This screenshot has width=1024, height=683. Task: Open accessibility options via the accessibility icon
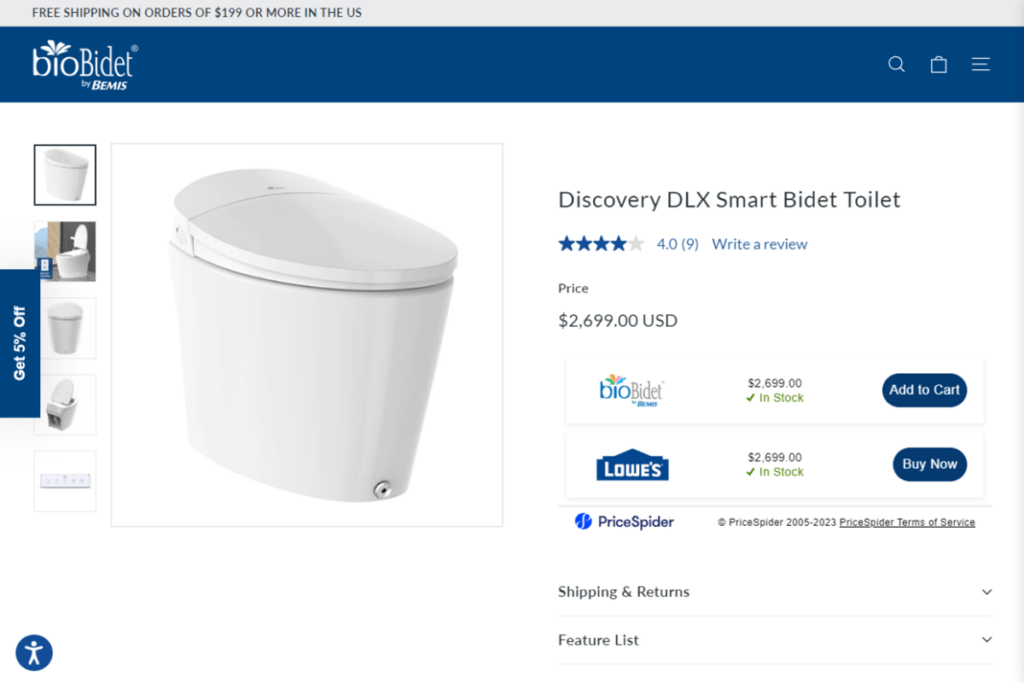pyautogui.click(x=33, y=652)
